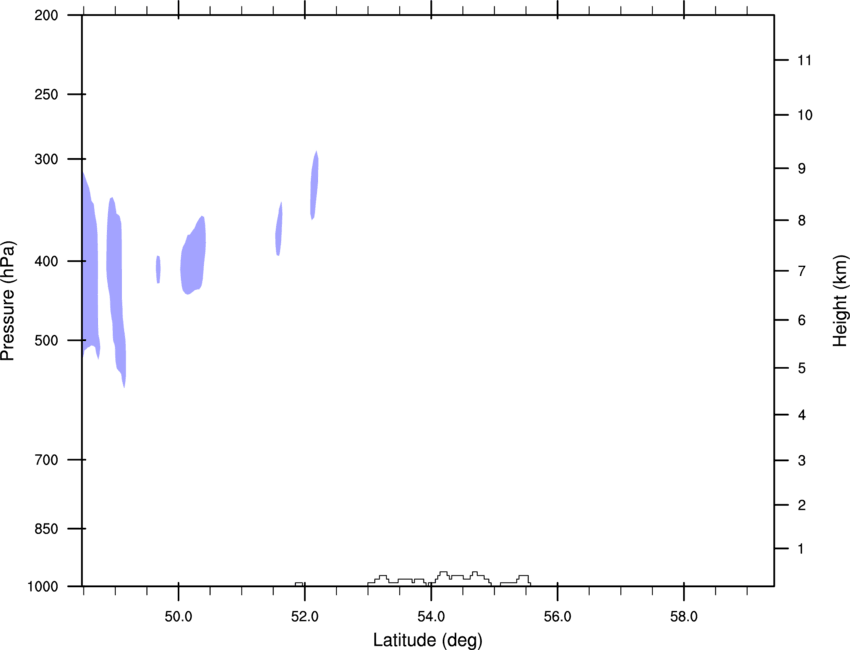Viewport: 850px width, 650px height.
Task: Click the 3 km height label
Action: 801,460
